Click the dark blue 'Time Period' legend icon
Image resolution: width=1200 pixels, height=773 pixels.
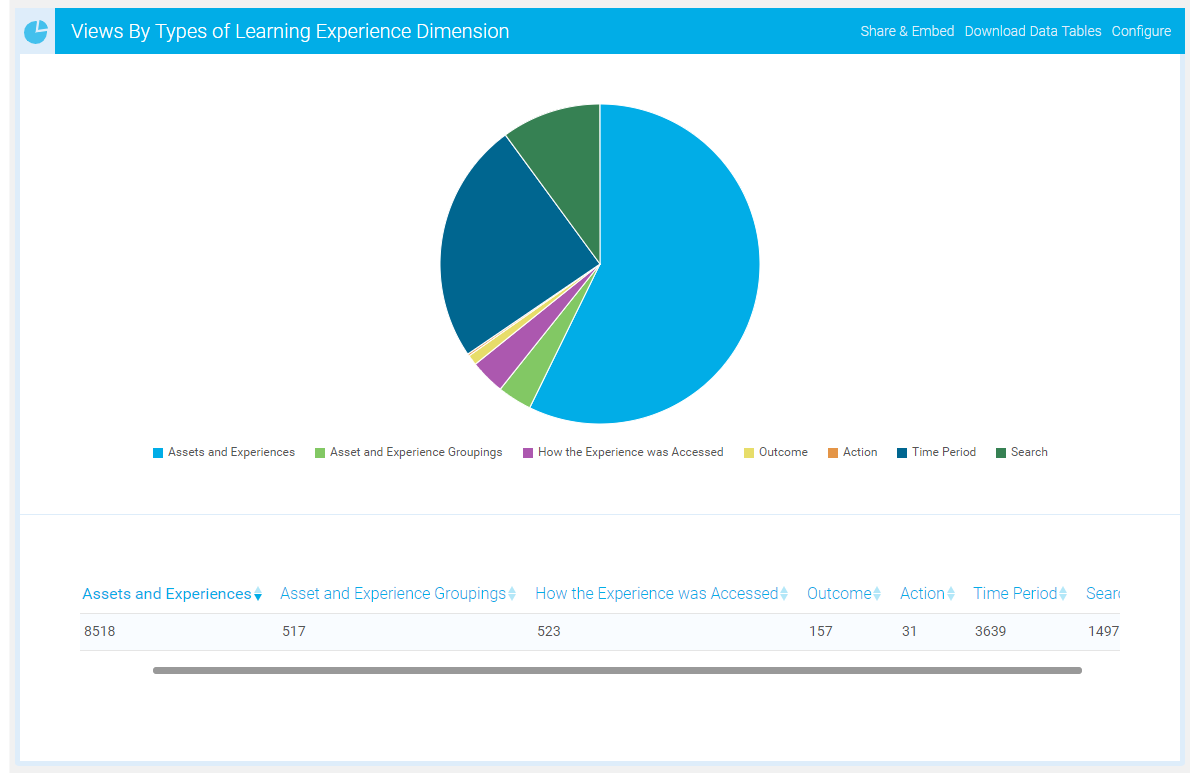click(x=902, y=452)
